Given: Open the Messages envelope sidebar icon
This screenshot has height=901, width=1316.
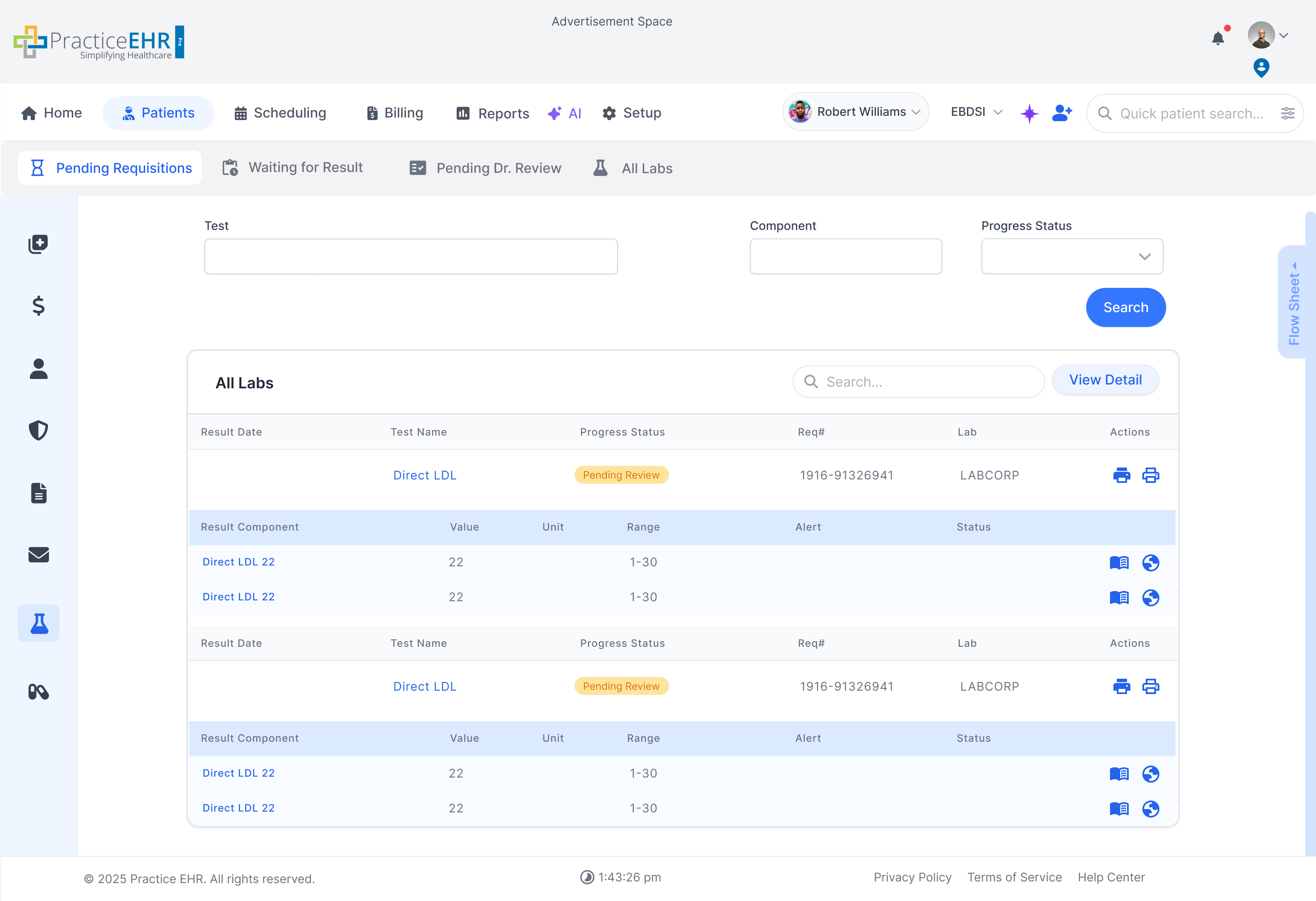Looking at the screenshot, I should tap(38, 554).
